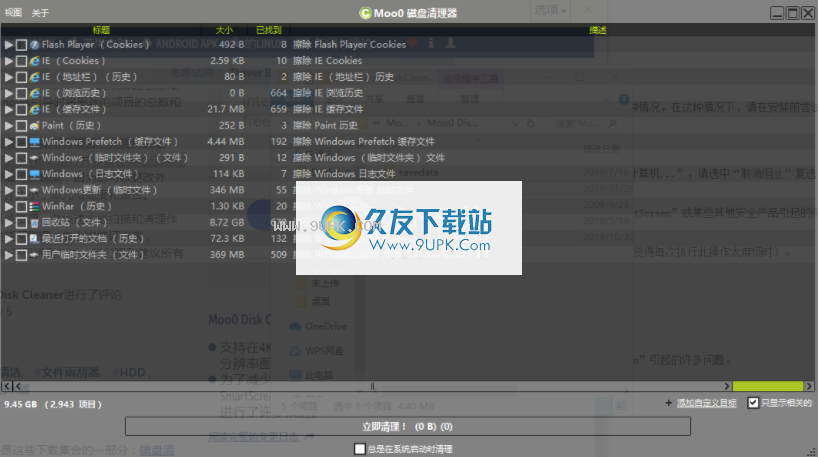Click the IE (浏览历史) row icon
Image resolution: width=819 pixels, height=457 pixels.
[x=34, y=93]
